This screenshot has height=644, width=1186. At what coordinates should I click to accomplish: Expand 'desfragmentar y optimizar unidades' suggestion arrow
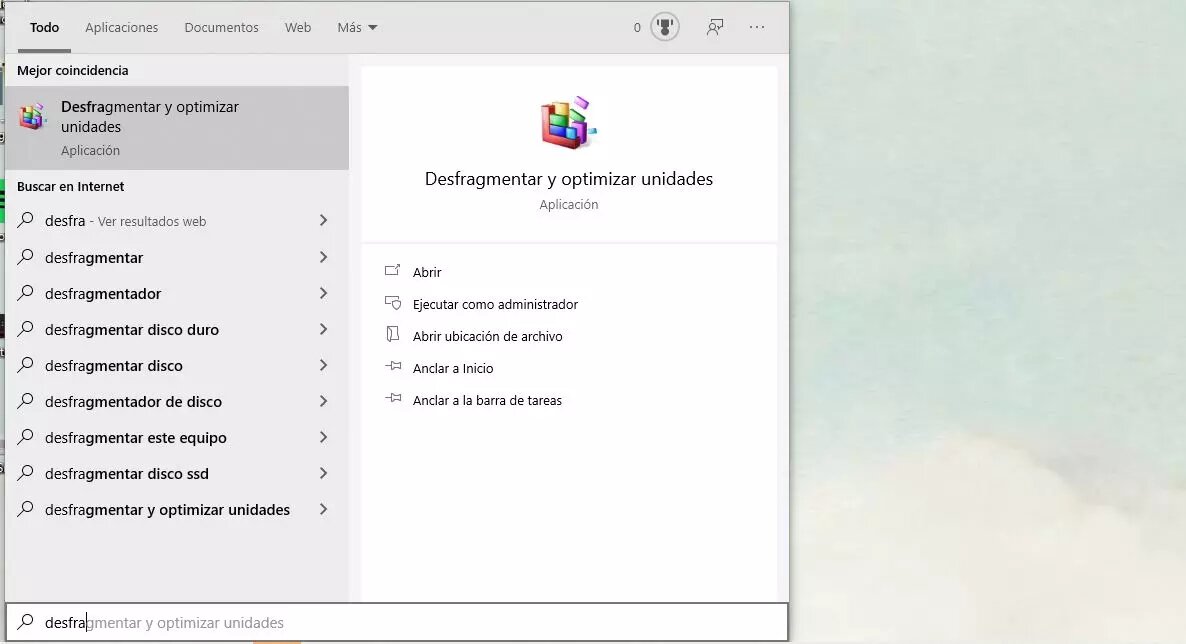[323, 509]
